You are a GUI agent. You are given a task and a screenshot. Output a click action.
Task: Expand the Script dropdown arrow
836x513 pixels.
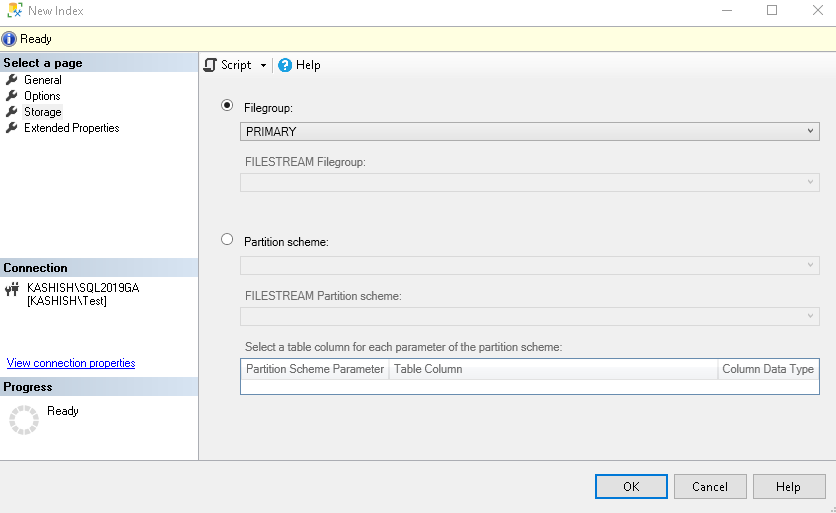[x=263, y=65]
